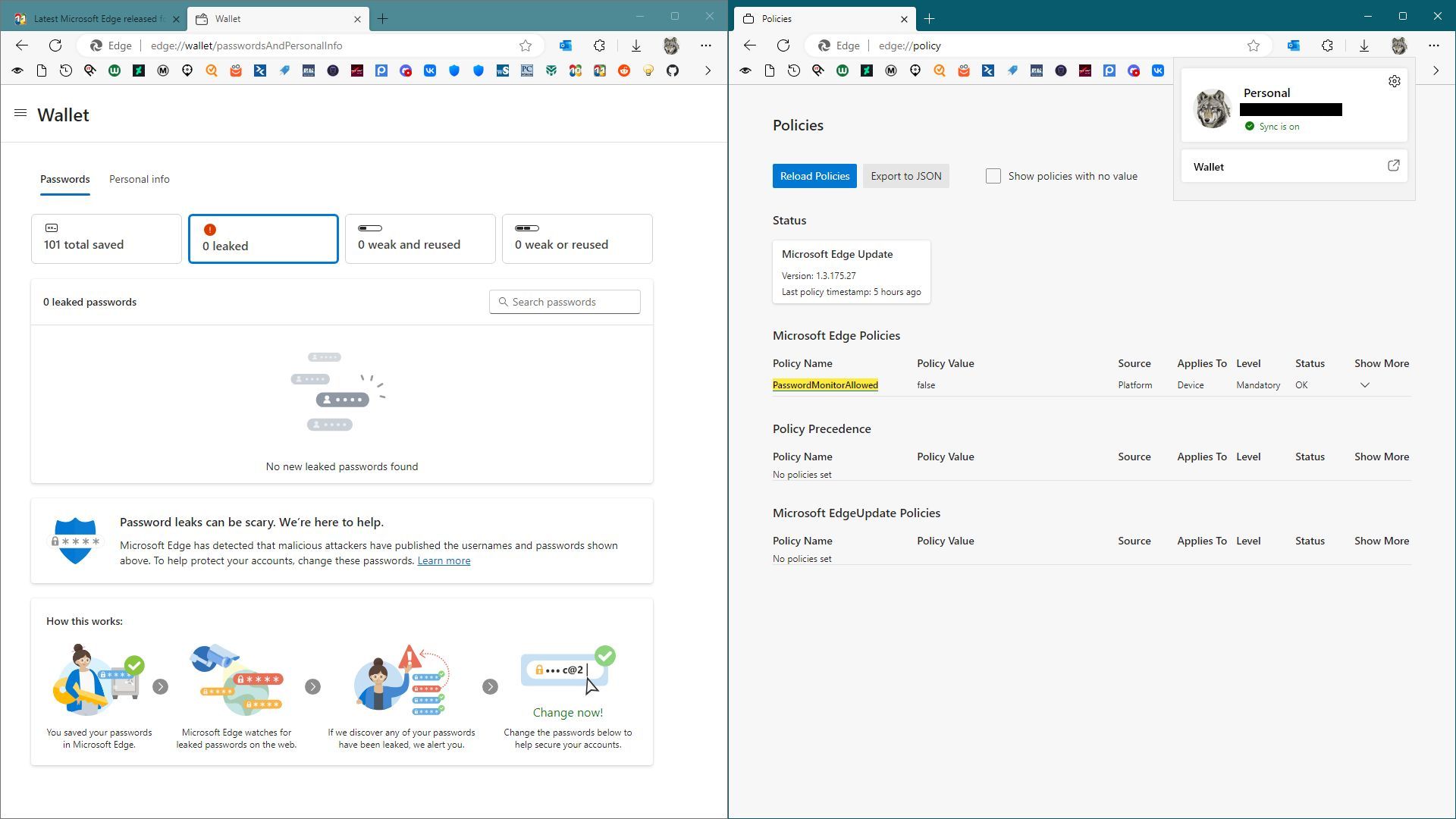Open Wallet from the profile flyout
This screenshot has width=1456, height=819.
[1294, 166]
